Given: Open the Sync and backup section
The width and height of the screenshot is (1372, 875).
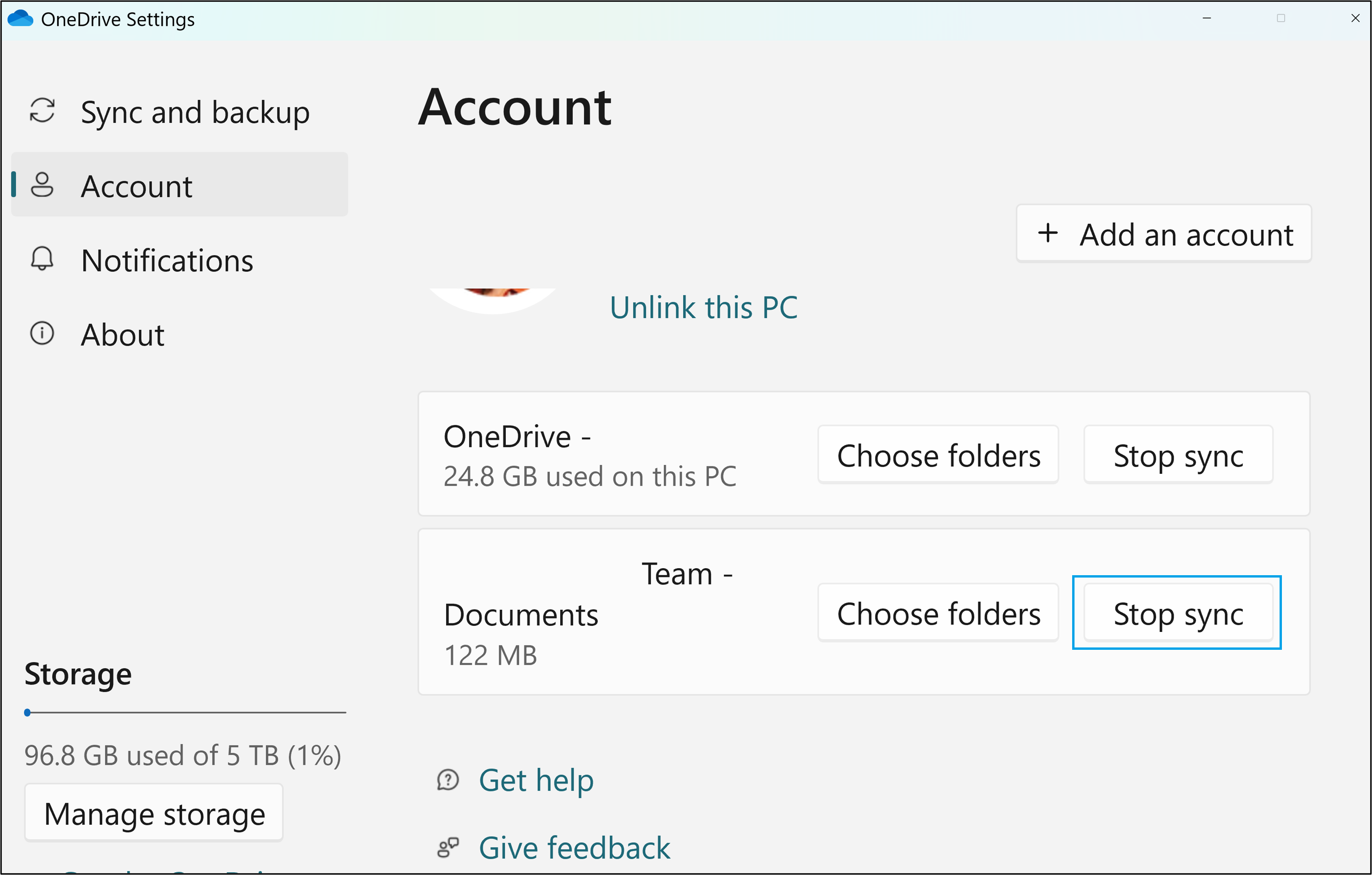Looking at the screenshot, I should pyautogui.click(x=179, y=111).
